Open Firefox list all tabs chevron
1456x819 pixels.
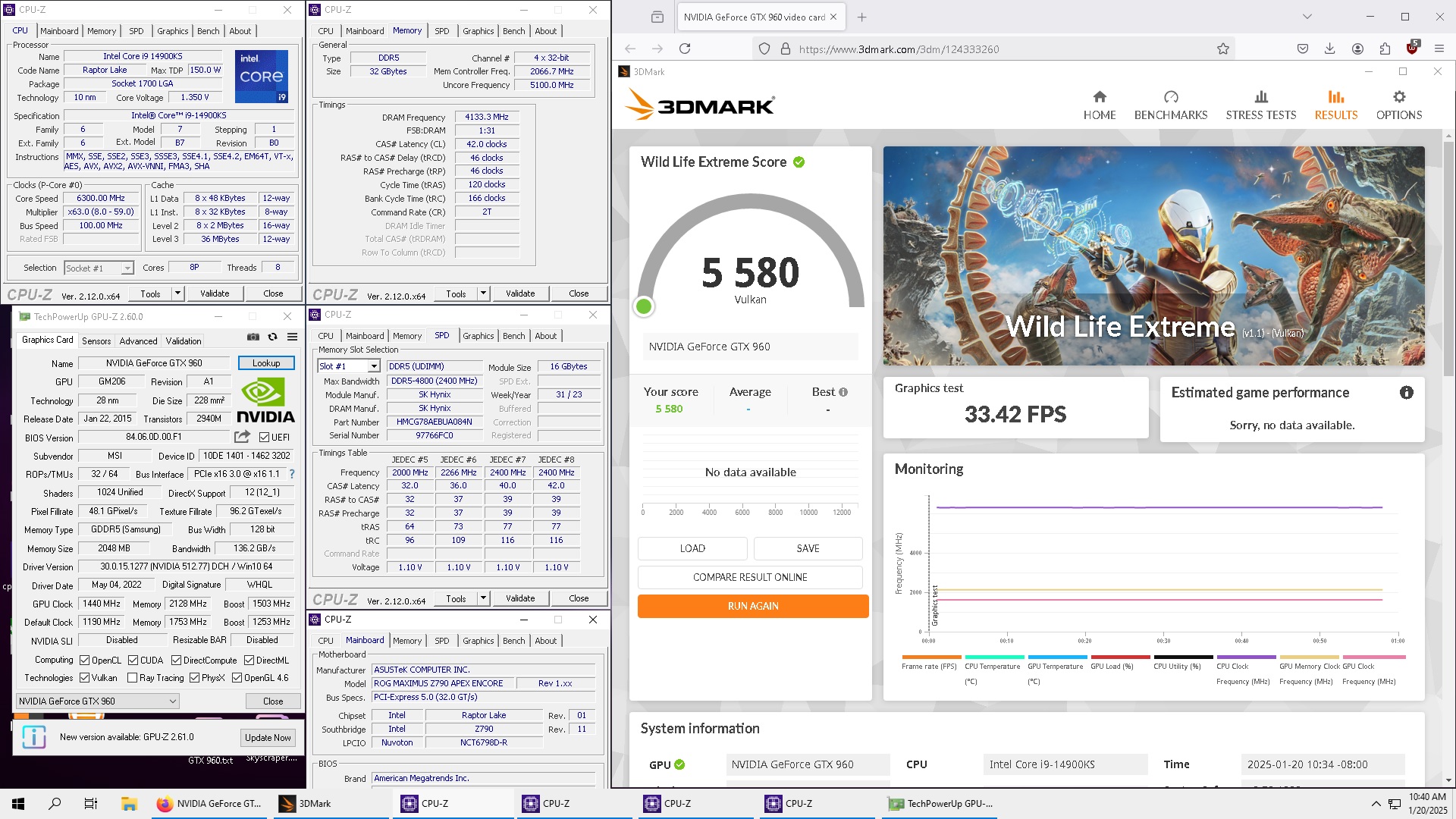1307,17
